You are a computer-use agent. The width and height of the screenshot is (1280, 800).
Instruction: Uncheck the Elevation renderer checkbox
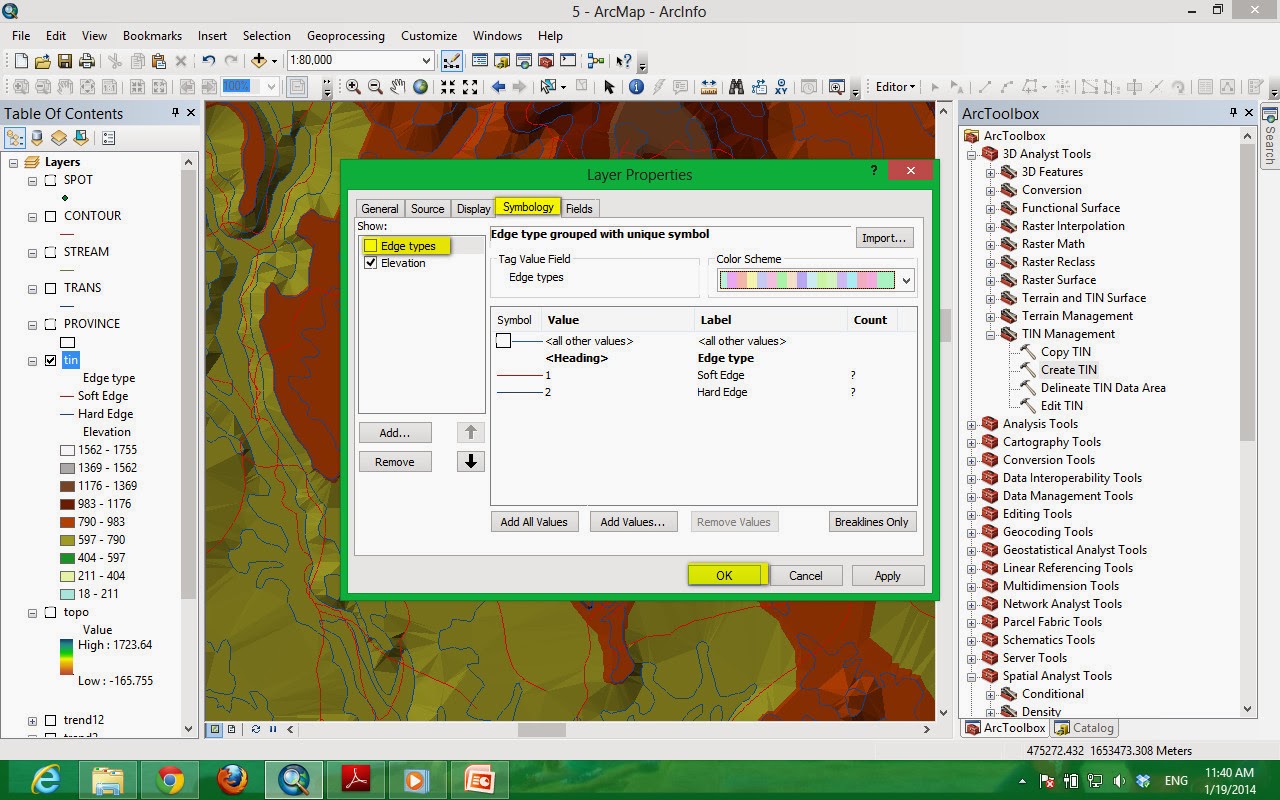tap(371, 263)
